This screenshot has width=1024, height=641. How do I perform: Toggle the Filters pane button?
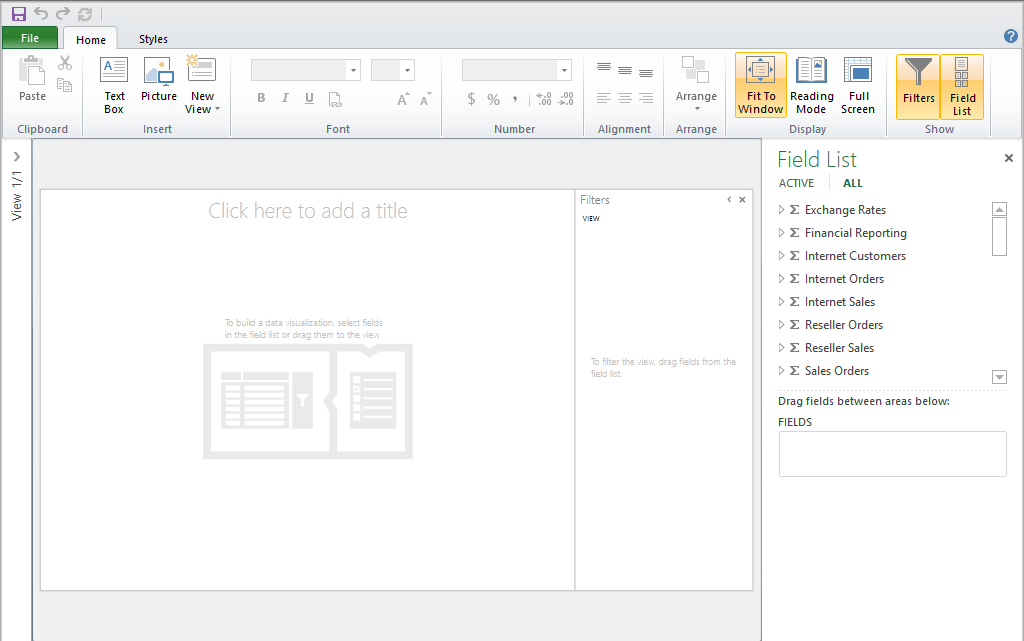pos(918,85)
